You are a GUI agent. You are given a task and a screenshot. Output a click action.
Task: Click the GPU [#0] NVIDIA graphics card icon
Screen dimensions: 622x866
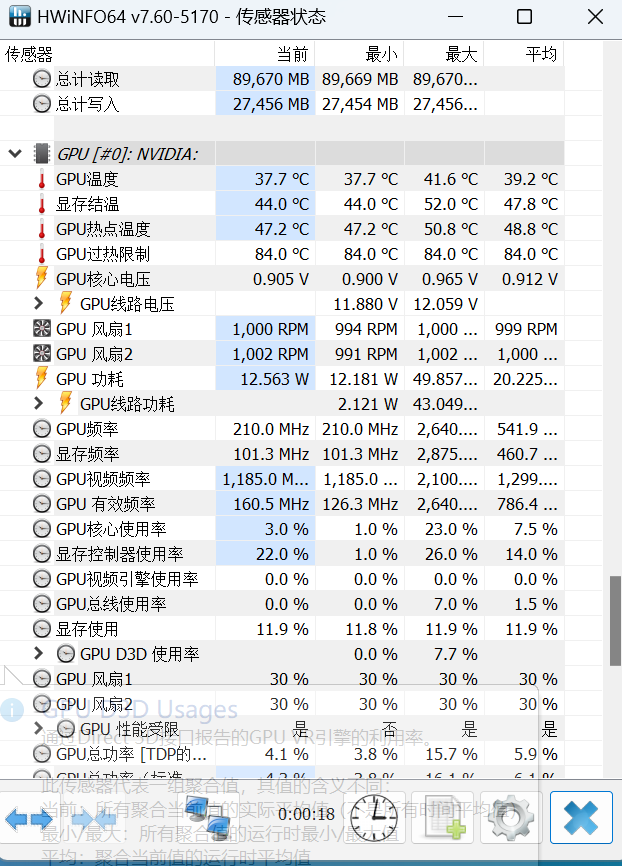point(41,153)
